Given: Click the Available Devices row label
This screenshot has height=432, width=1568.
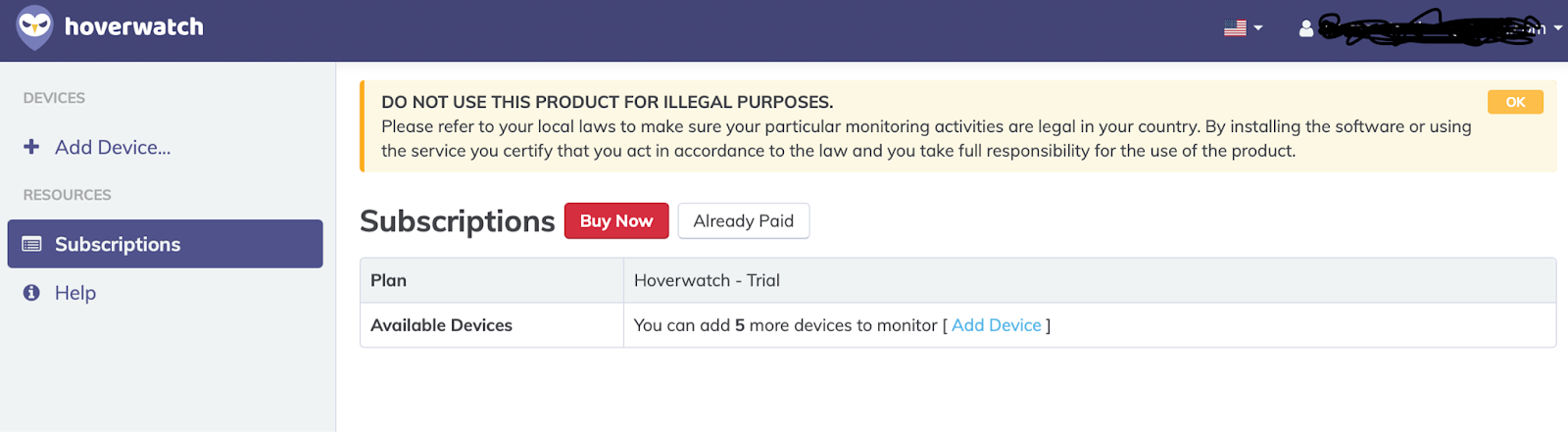Looking at the screenshot, I should pos(441,325).
